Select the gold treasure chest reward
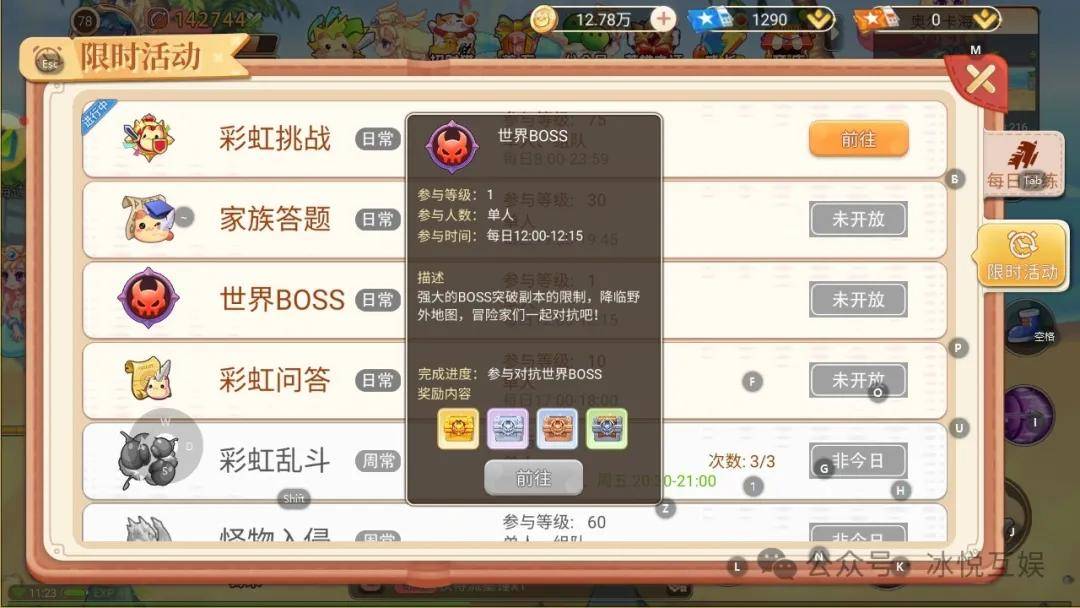This screenshot has width=1080, height=608. pyautogui.click(x=458, y=428)
